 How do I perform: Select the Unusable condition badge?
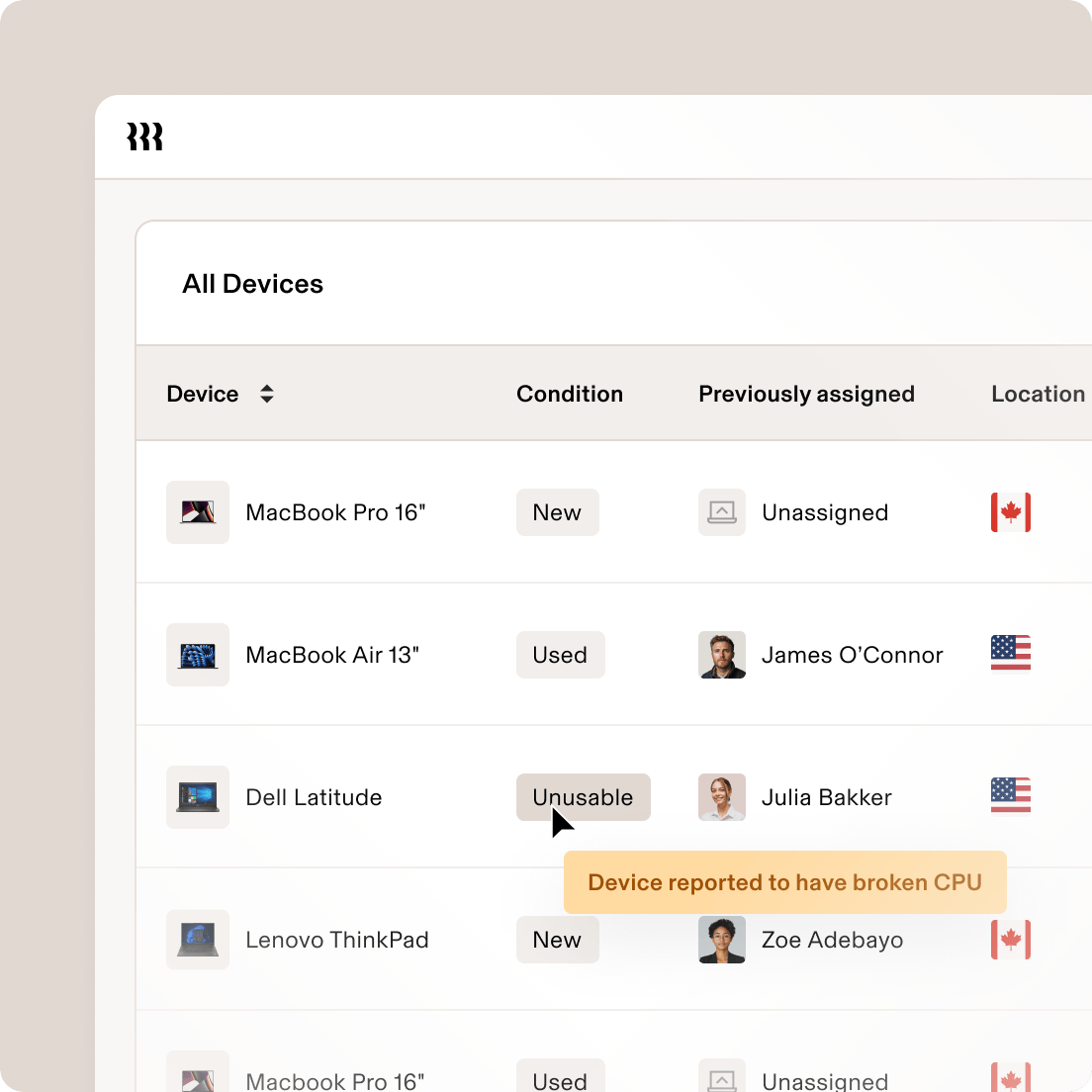click(x=583, y=797)
